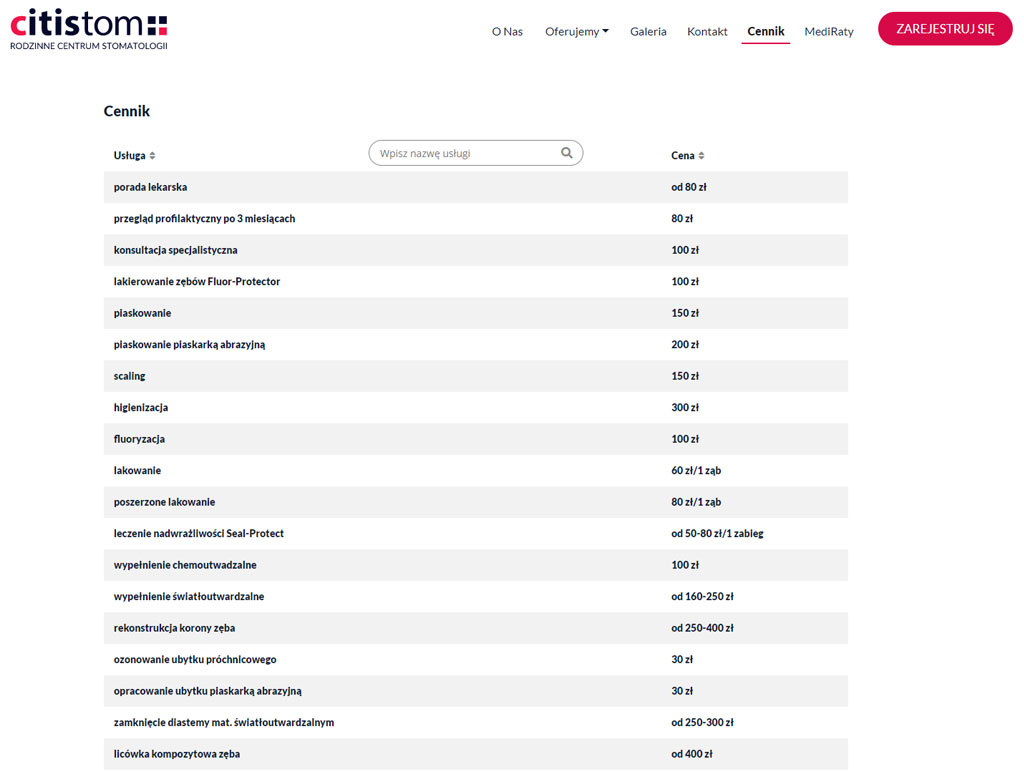Image resolution: width=1024 pixels, height=773 pixels.
Task: Click price od 50-80 zł/1 zabieg
Action: 717,533
